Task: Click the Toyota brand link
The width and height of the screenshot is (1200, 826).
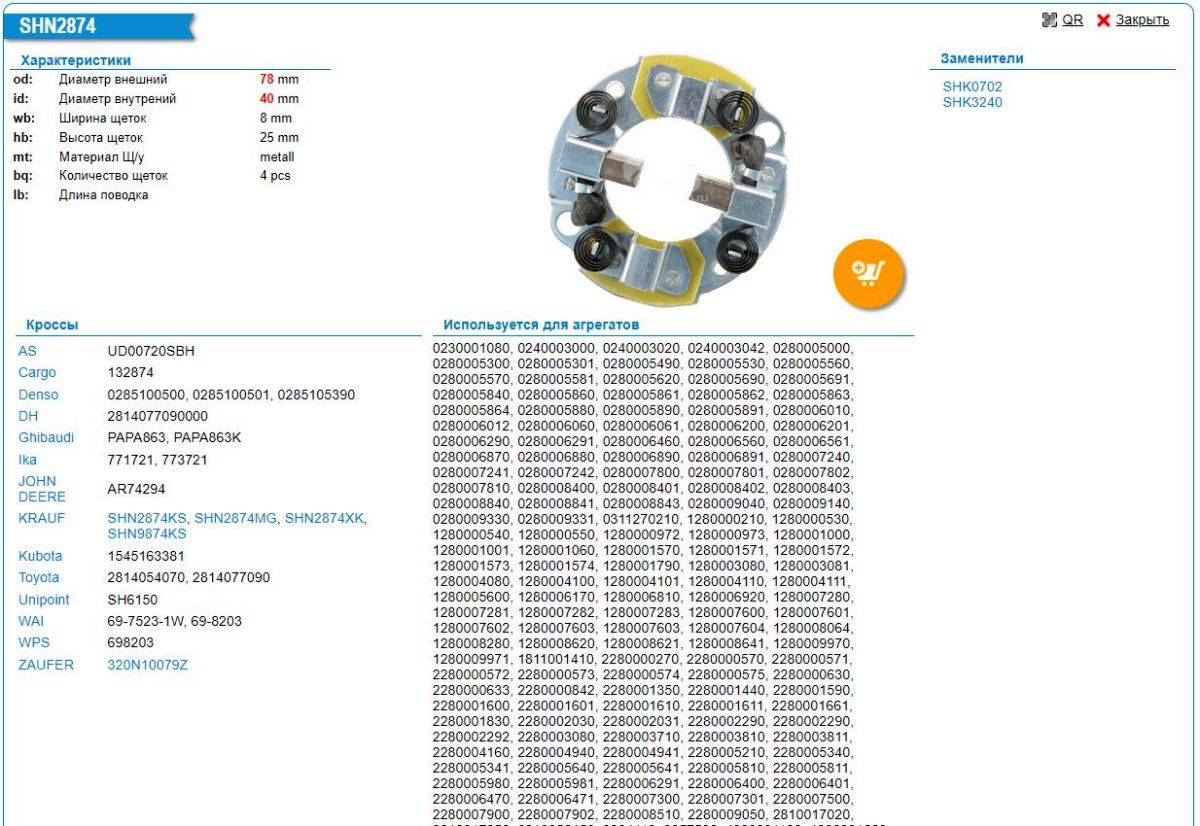Action: (x=39, y=577)
